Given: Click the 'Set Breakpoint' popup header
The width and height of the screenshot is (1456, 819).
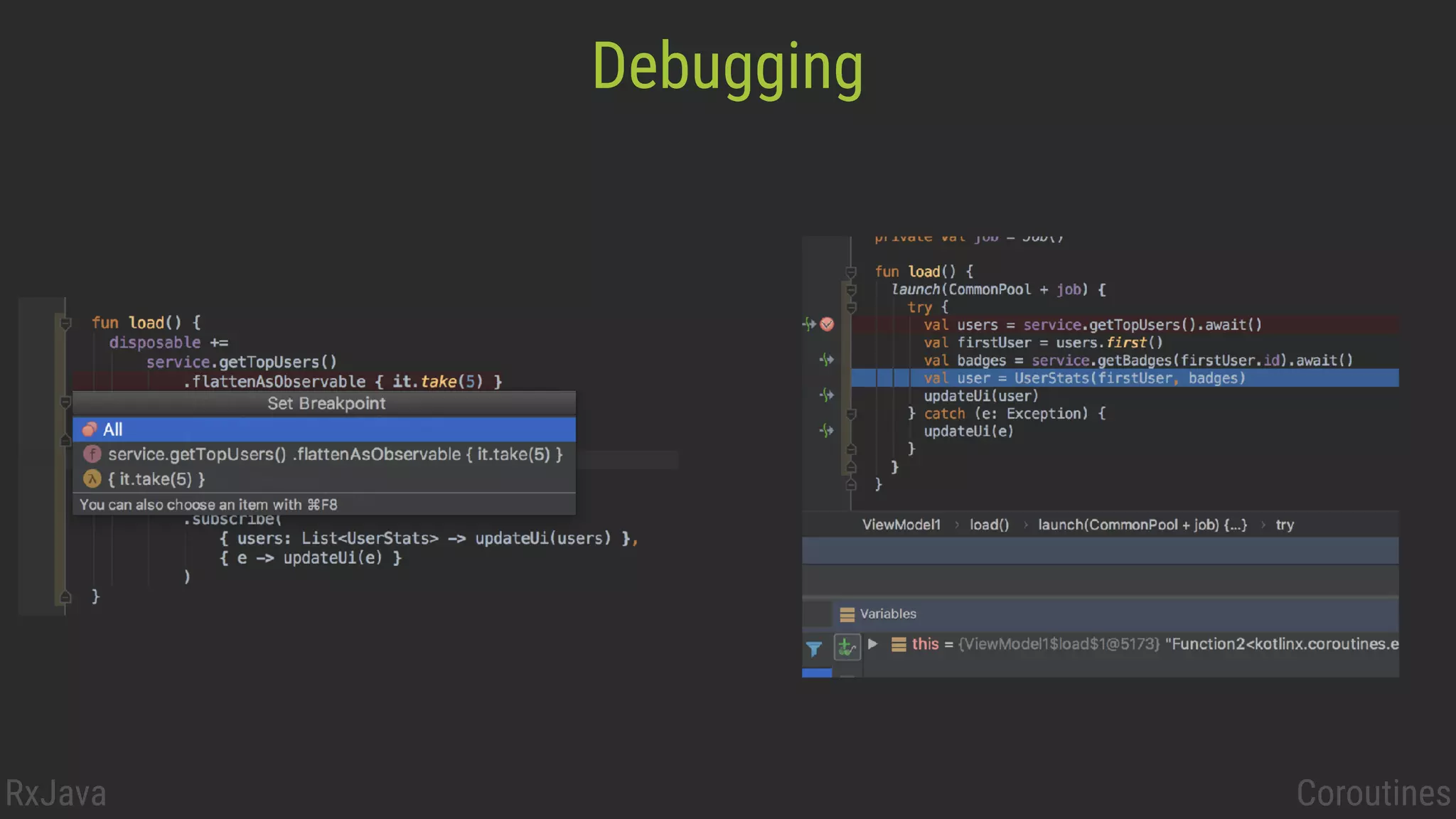Looking at the screenshot, I should click(x=324, y=404).
